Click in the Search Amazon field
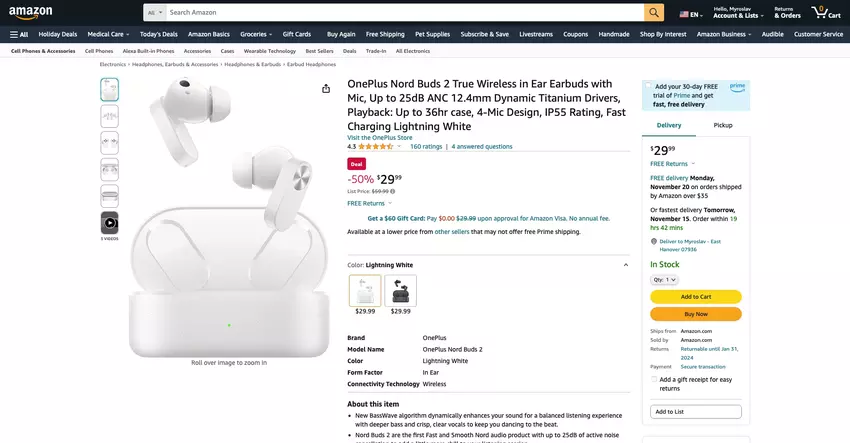Screen dimensions: 850x443 [404, 12]
